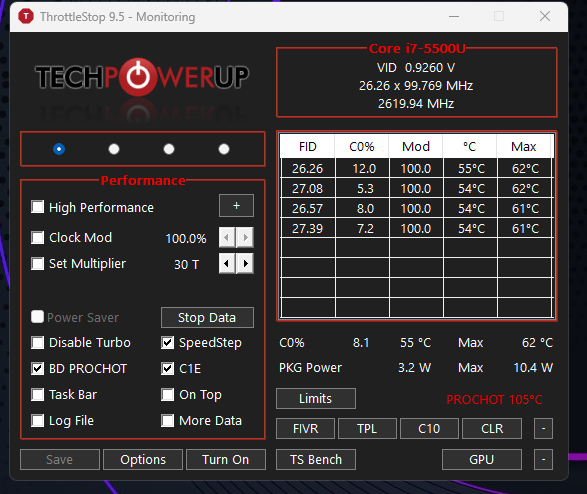The height and width of the screenshot is (494, 587).
Task: Click the minus button beside GPU
Action: [x=543, y=460]
